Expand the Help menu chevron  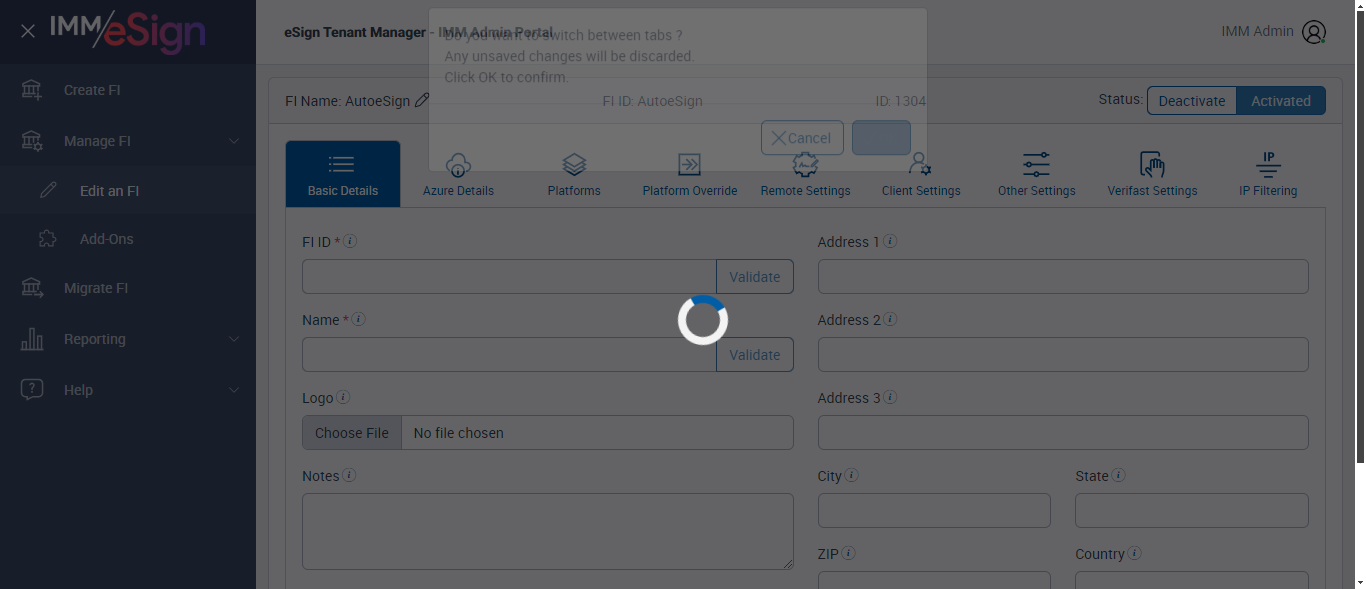click(x=234, y=390)
